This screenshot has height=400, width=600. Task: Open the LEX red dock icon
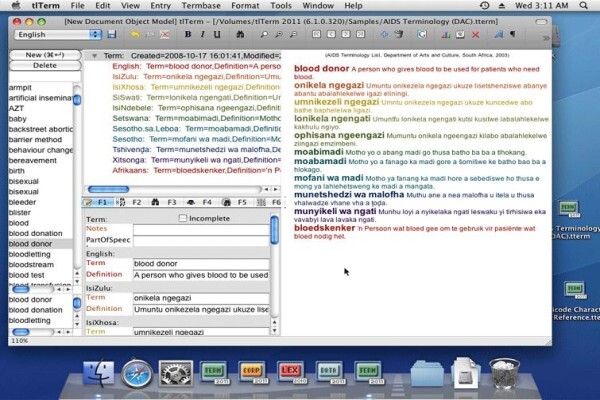(x=290, y=372)
